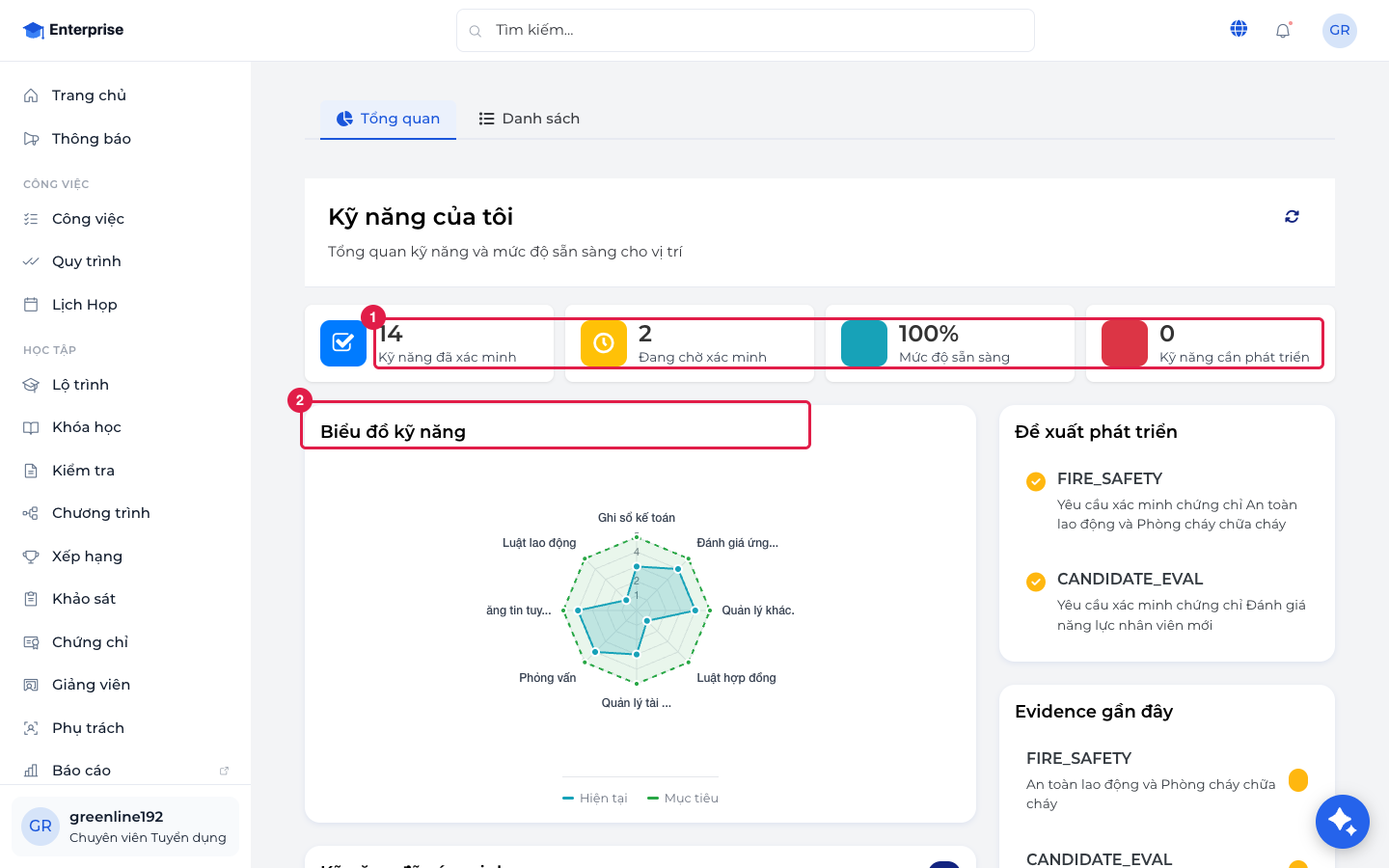Click the teal Mức độ sẵn sàng swatch
The height and width of the screenshot is (868, 1389).
click(864, 343)
